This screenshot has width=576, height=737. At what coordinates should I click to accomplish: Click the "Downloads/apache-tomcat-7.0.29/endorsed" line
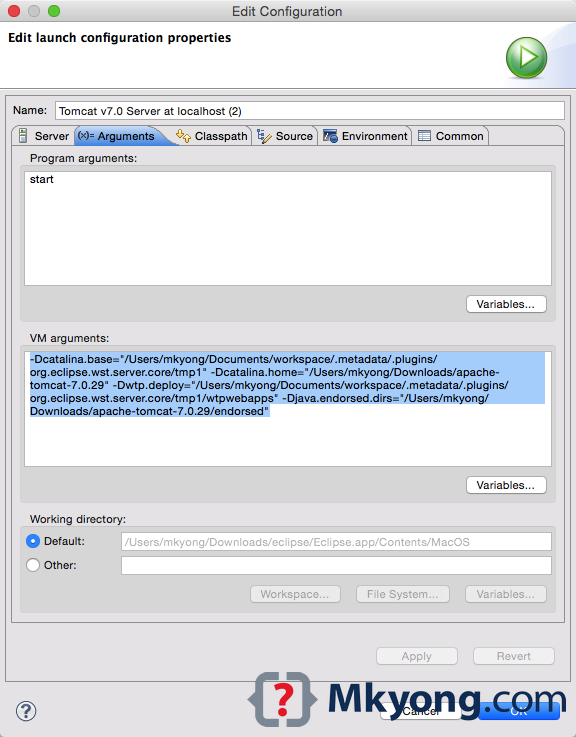(150, 411)
